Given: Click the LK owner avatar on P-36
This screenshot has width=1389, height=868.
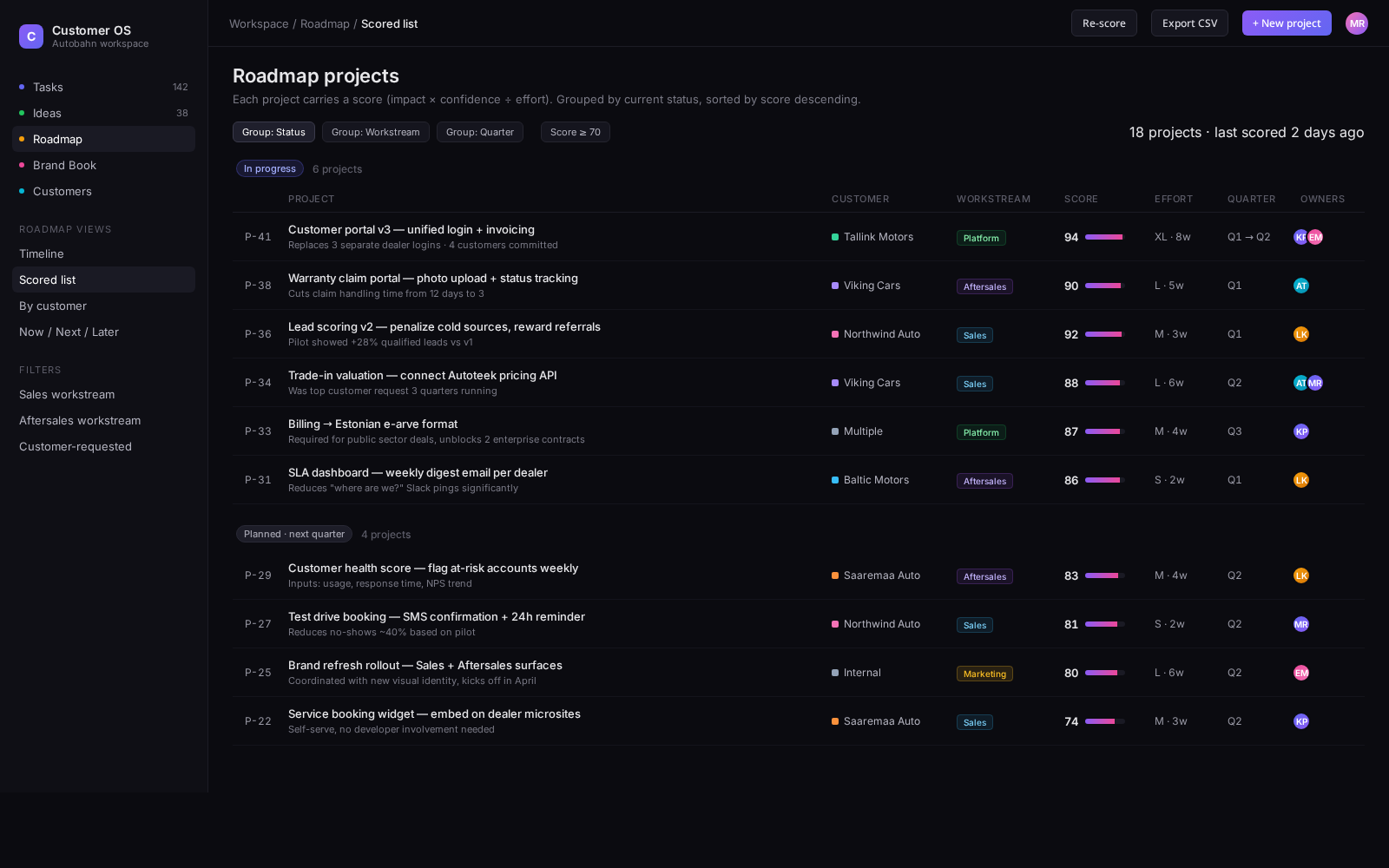Looking at the screenshot, I should tap(1301, 334).
